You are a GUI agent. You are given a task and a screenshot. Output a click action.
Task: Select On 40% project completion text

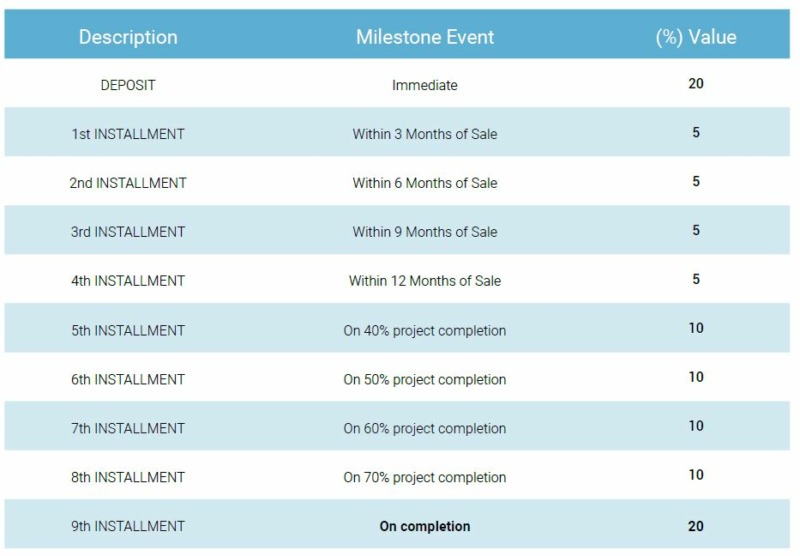pyautogui.click(x=424, y=331)
